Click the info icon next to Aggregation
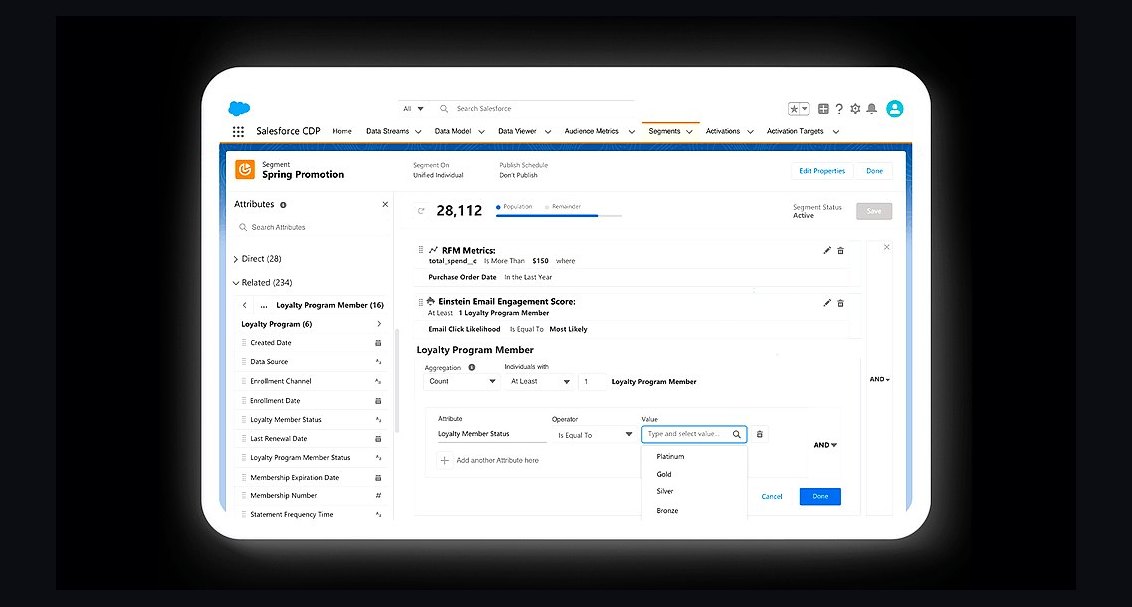This screenshot has height=607, width=1132. point(471,367)
